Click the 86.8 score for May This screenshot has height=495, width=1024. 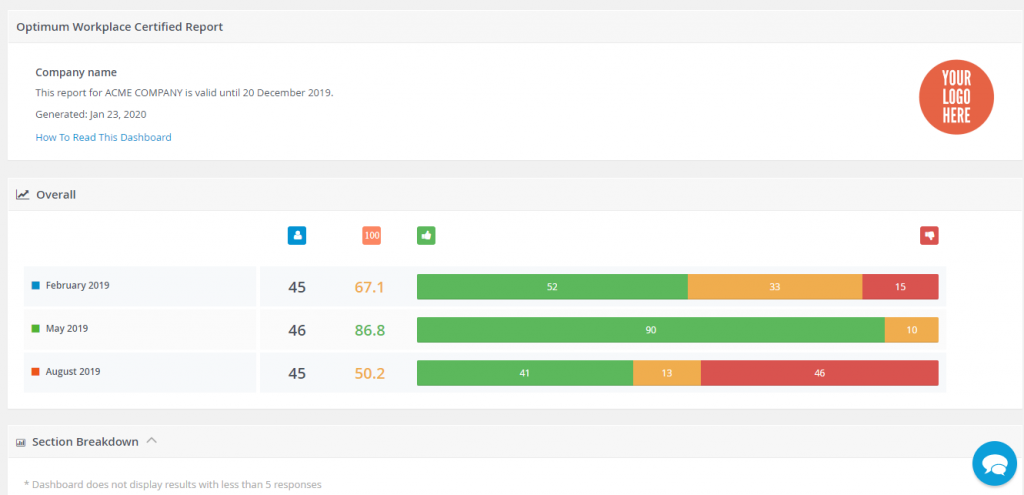click(x=369, y=330)
